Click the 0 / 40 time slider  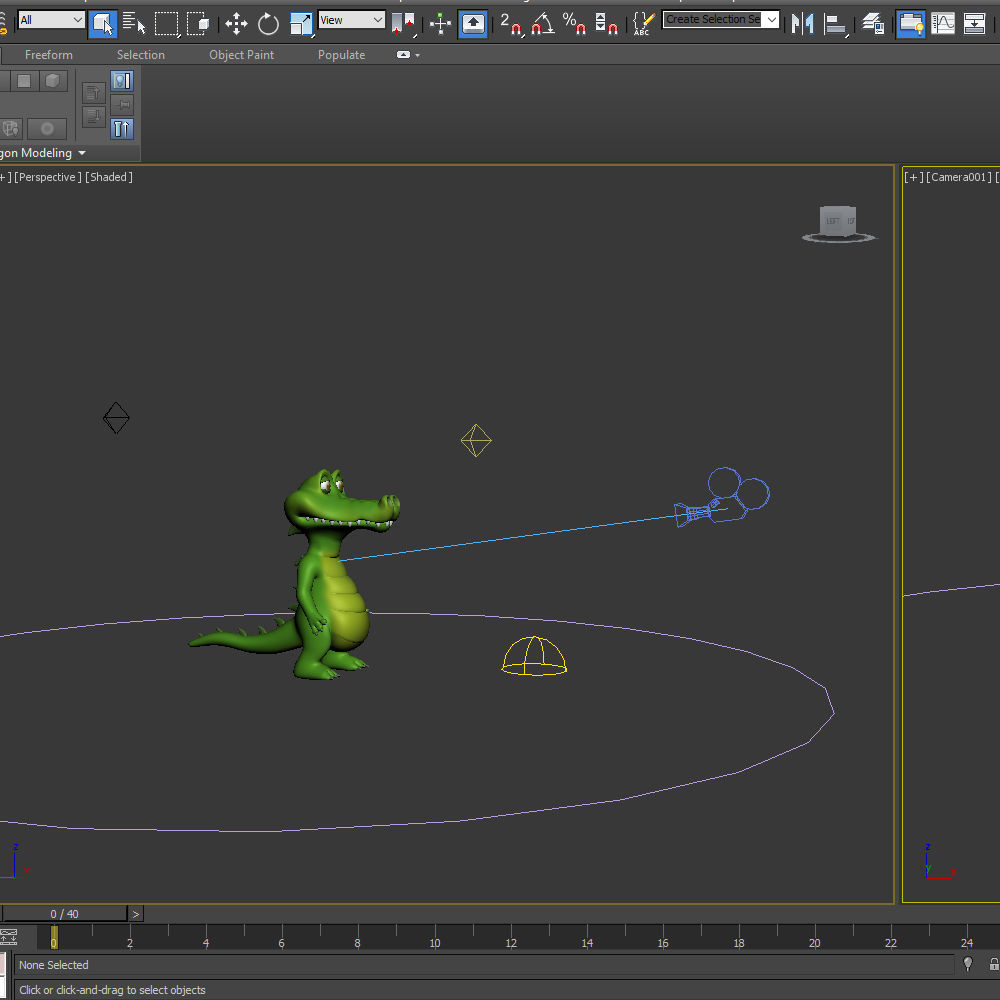pyautogui.click(x=64, y=914)
